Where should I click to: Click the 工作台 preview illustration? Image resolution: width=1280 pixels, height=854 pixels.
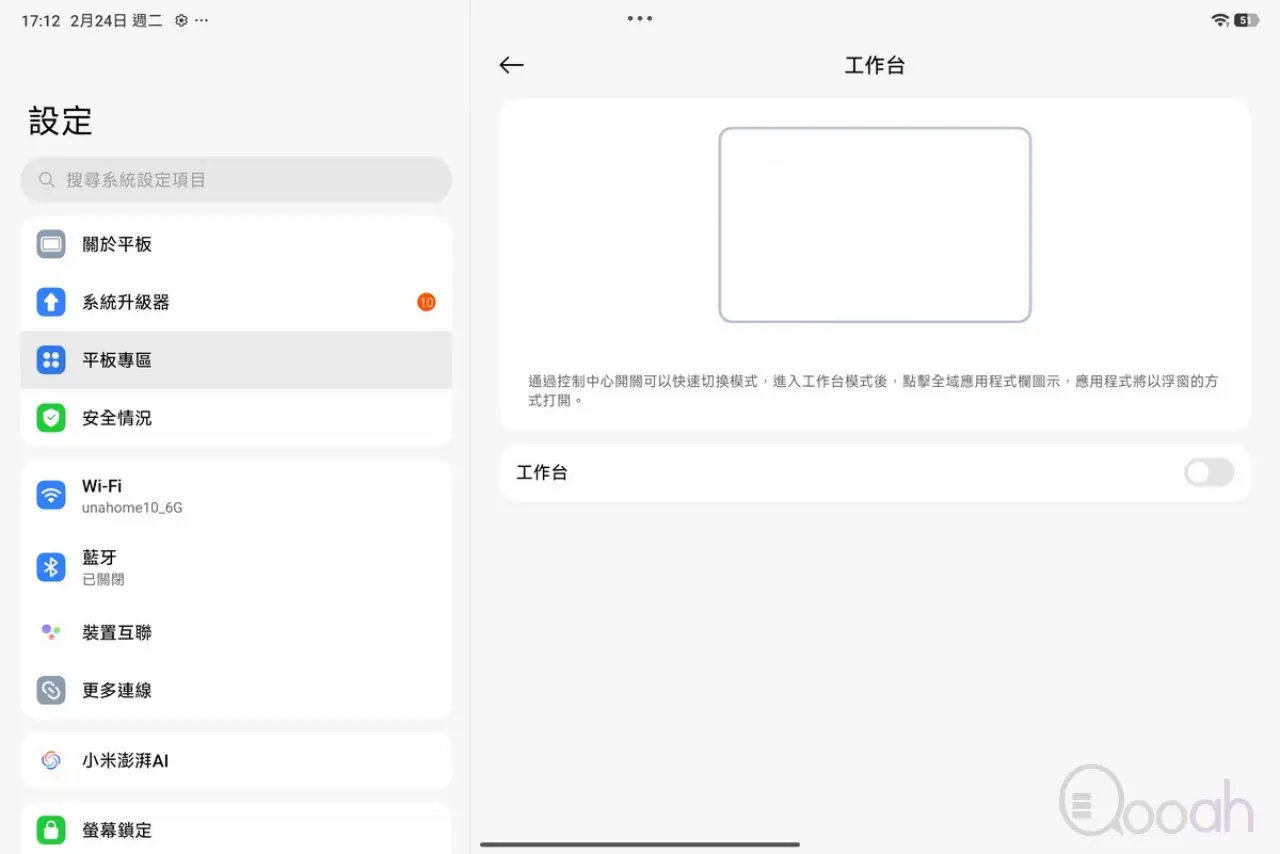pos(874,225)
